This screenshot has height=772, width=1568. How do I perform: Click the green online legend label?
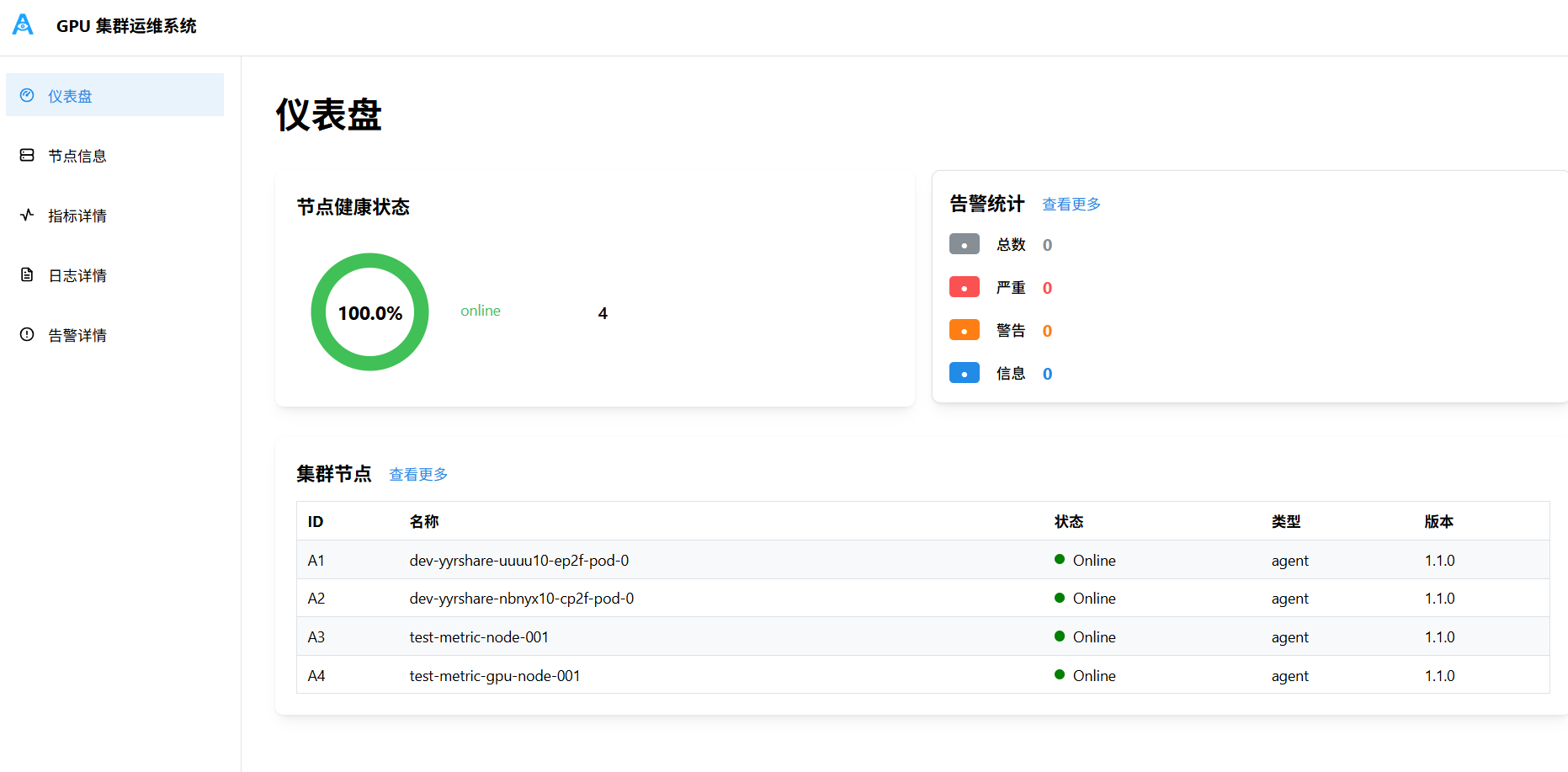(x=481, y=311)
